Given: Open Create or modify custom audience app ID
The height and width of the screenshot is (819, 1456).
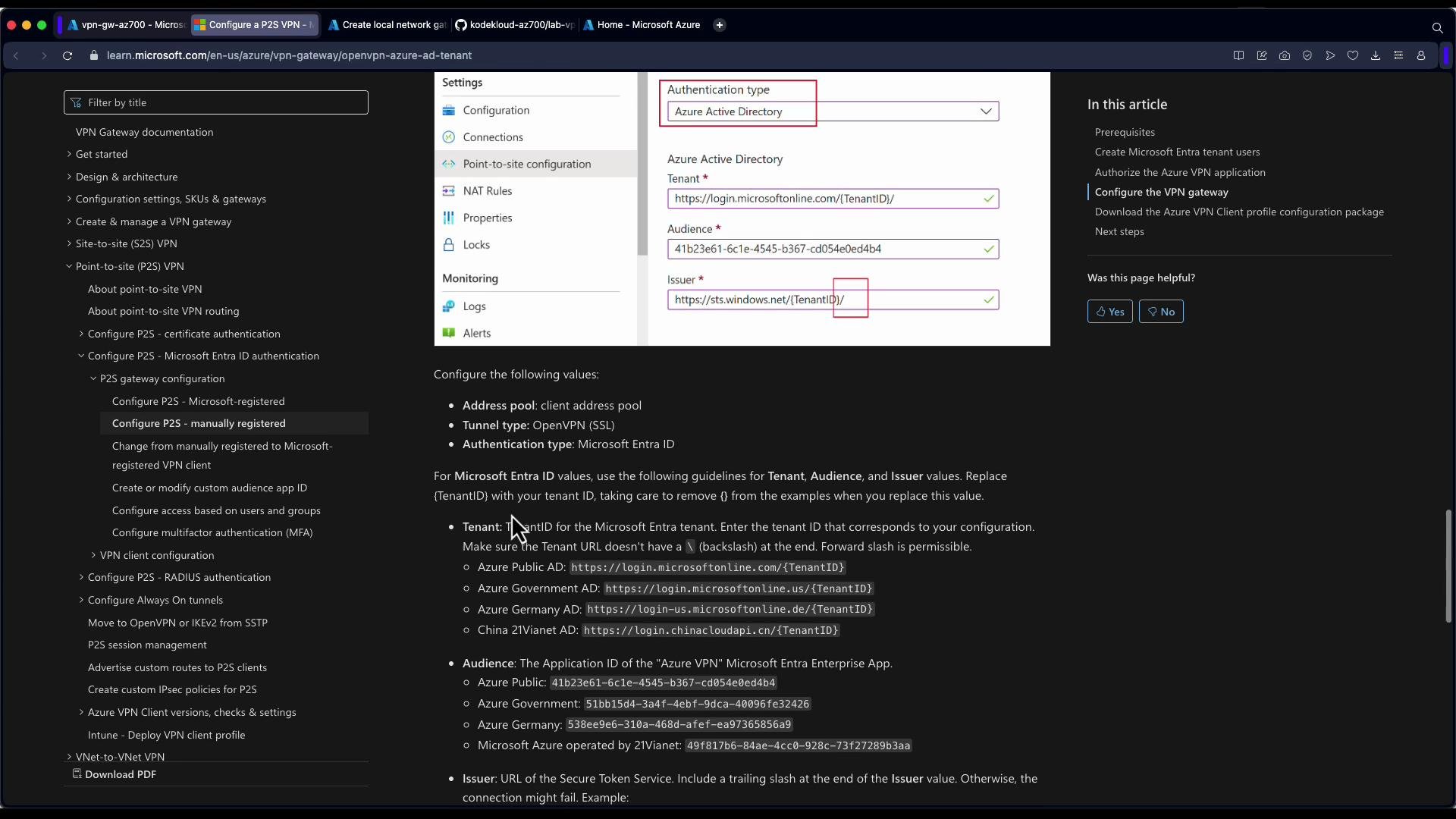Looking at the screenshot, I should (x=209, y=488).
